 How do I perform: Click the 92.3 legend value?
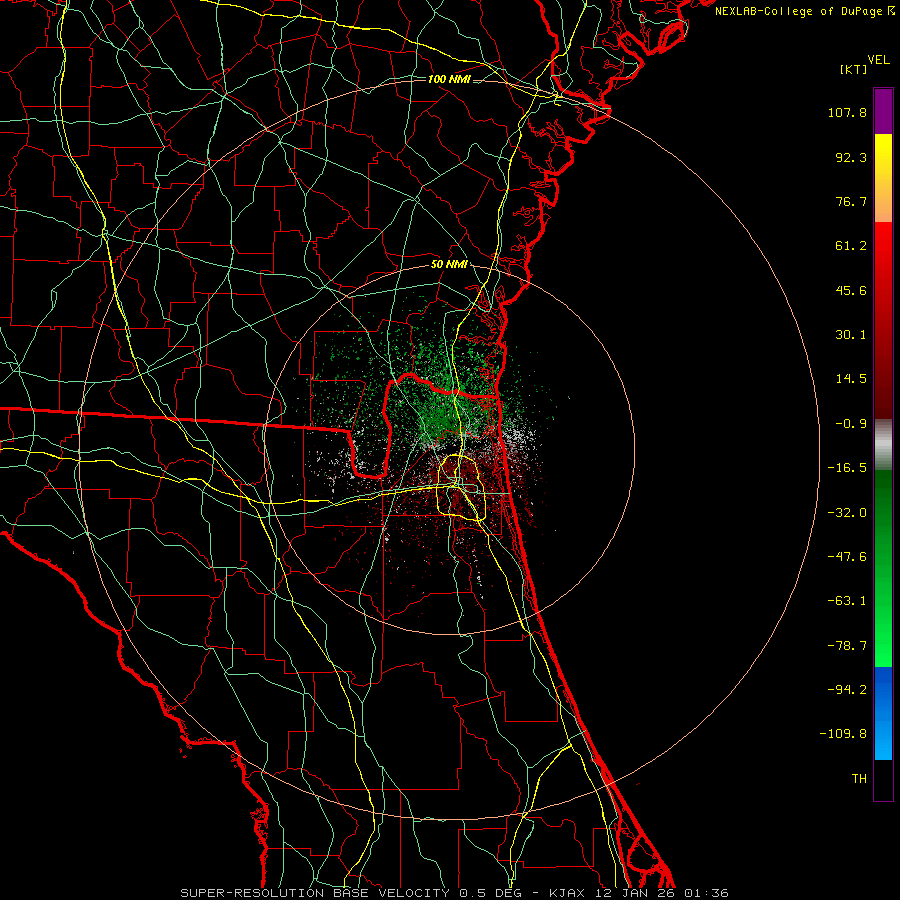point(851,157)
